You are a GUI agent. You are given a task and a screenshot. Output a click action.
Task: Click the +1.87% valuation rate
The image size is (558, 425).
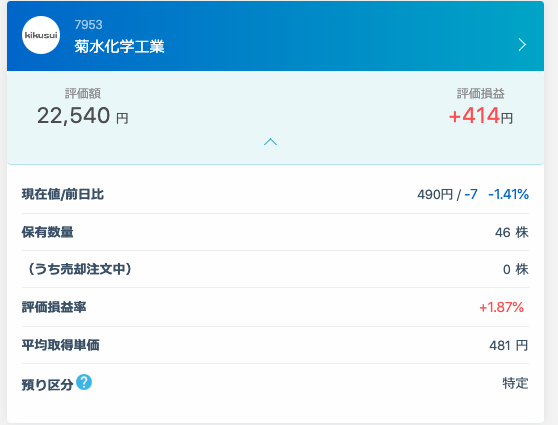(x=501, y=307)
